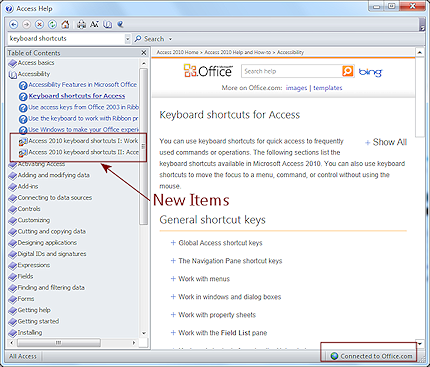Screen dimensions: 430x367
Task: Go to Help home via house icon
Action: [66, 24]
